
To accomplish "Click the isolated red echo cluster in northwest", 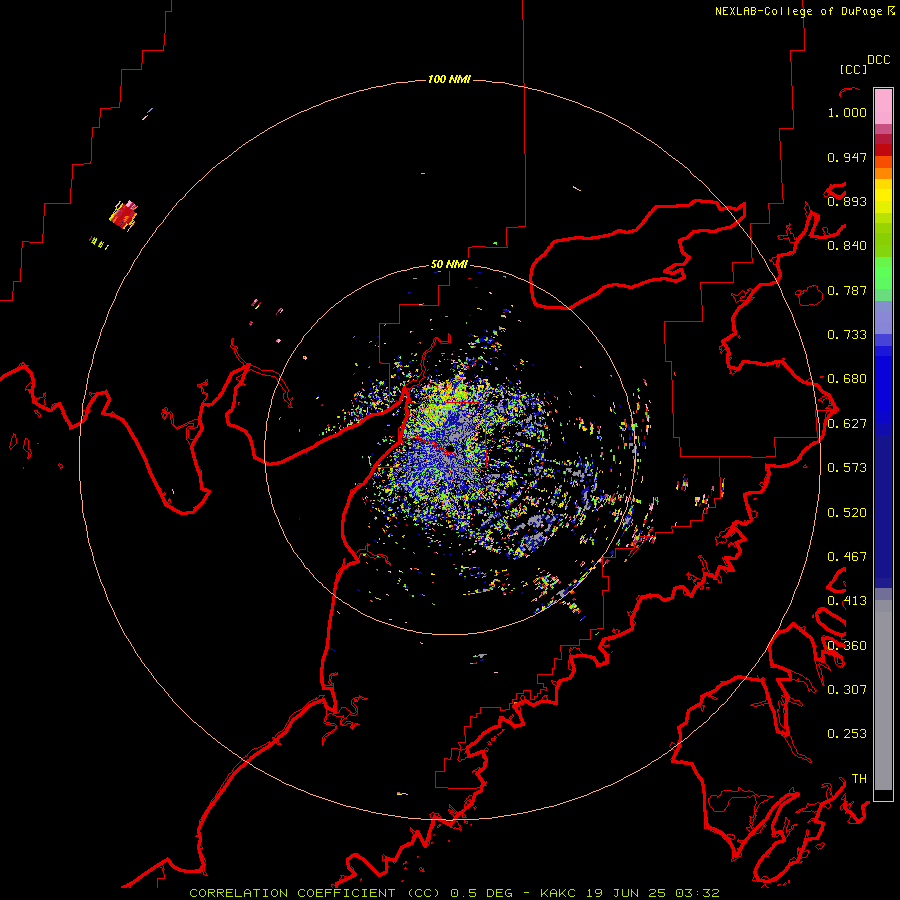I will [x=124, y=215].
